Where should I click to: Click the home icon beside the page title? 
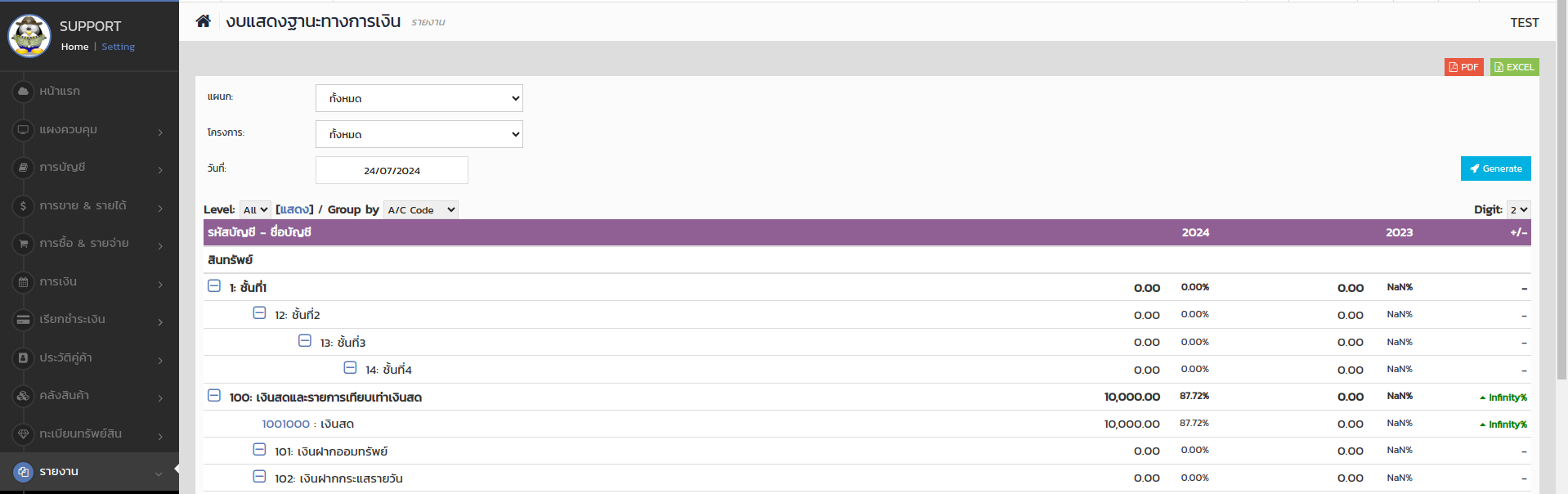coord(203,21)
